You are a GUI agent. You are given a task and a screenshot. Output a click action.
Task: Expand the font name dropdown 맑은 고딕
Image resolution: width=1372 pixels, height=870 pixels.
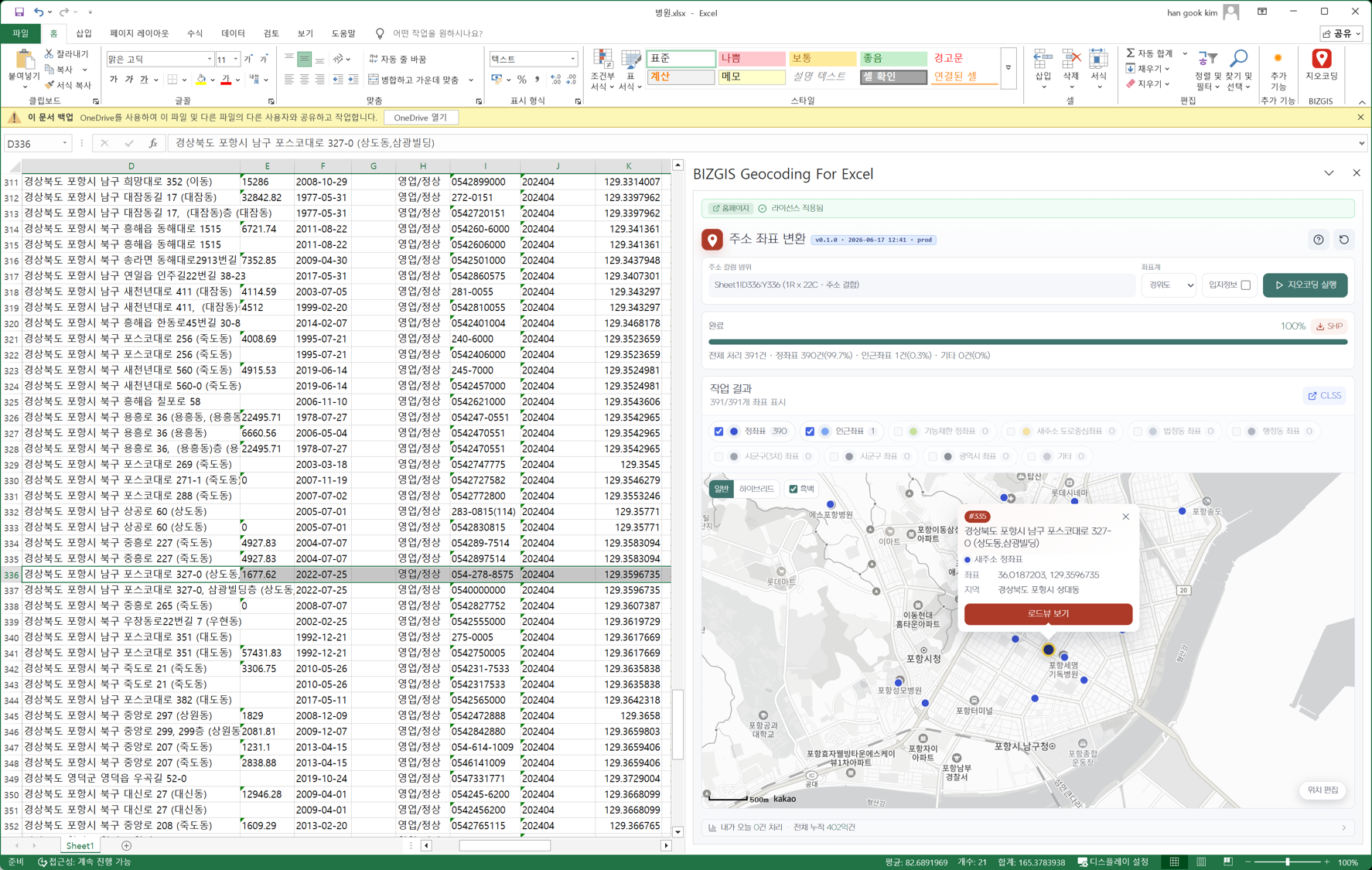coord(210,60)
